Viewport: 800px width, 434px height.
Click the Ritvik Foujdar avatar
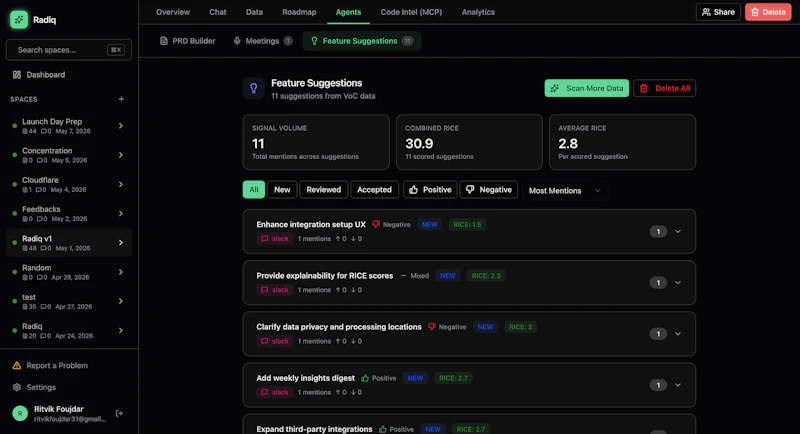20,413
